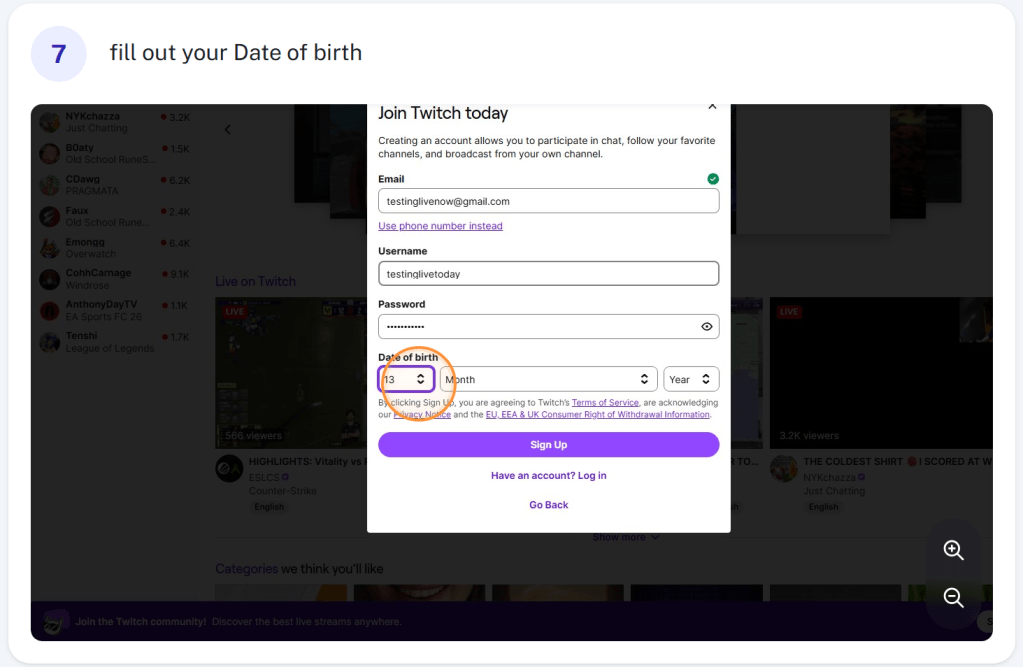Click the ESLCS channel avatar icon
Image resolution: width=1023 pixels, height=667 pixels.
(x=229, y=469)
